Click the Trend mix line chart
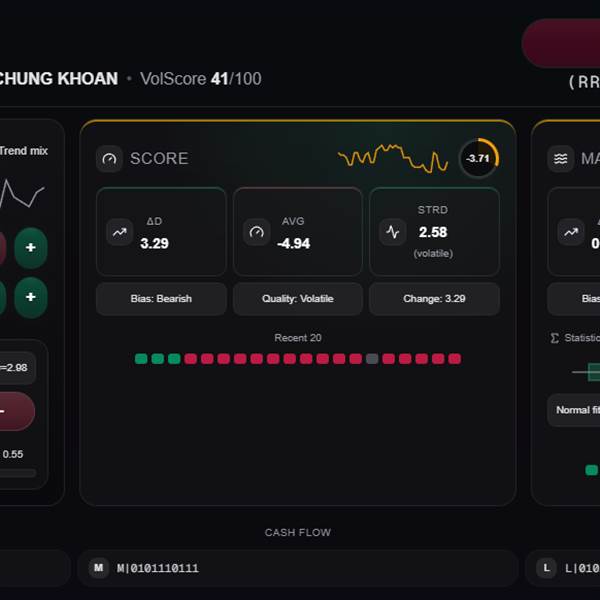 pos(22,194)
